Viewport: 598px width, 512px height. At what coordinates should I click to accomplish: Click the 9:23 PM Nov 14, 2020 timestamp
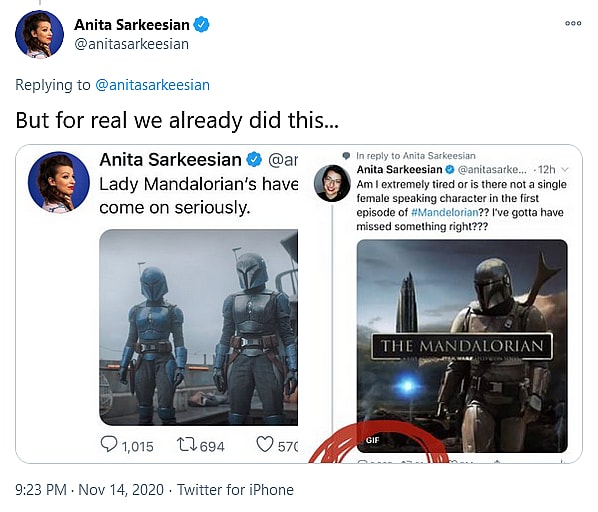90,490
